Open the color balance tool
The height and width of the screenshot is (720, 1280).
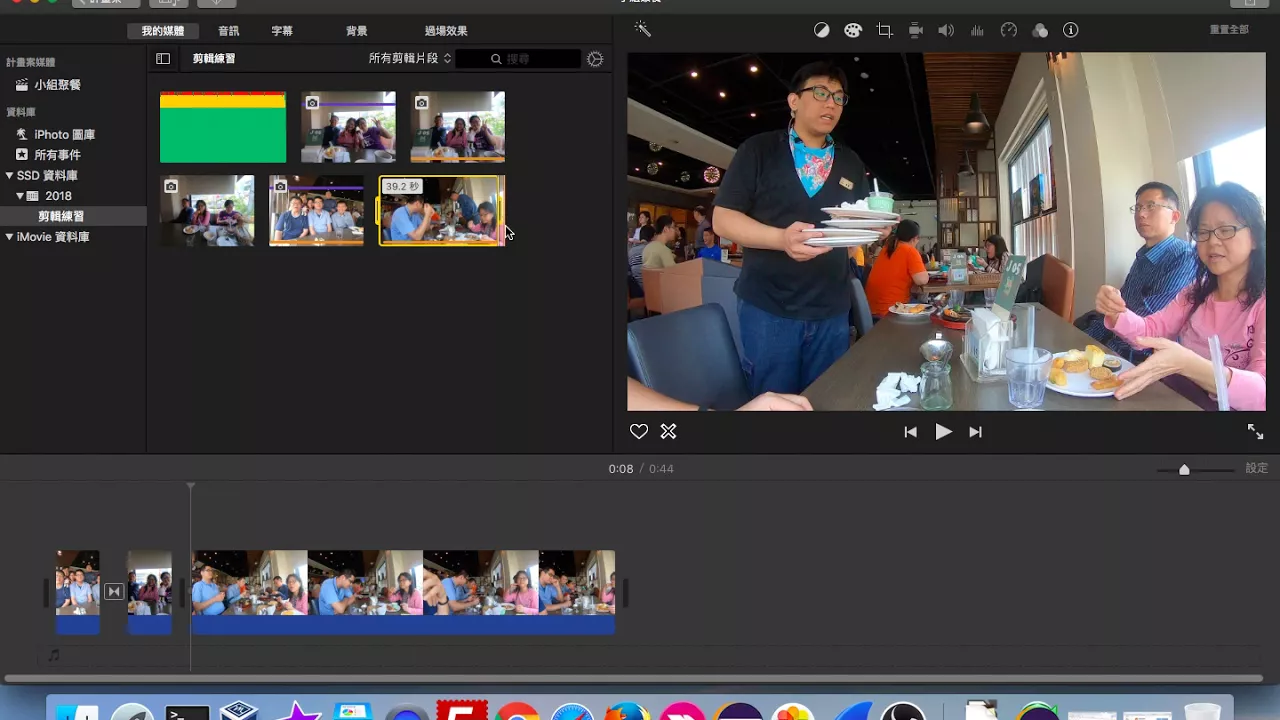[x=821, y=30]
